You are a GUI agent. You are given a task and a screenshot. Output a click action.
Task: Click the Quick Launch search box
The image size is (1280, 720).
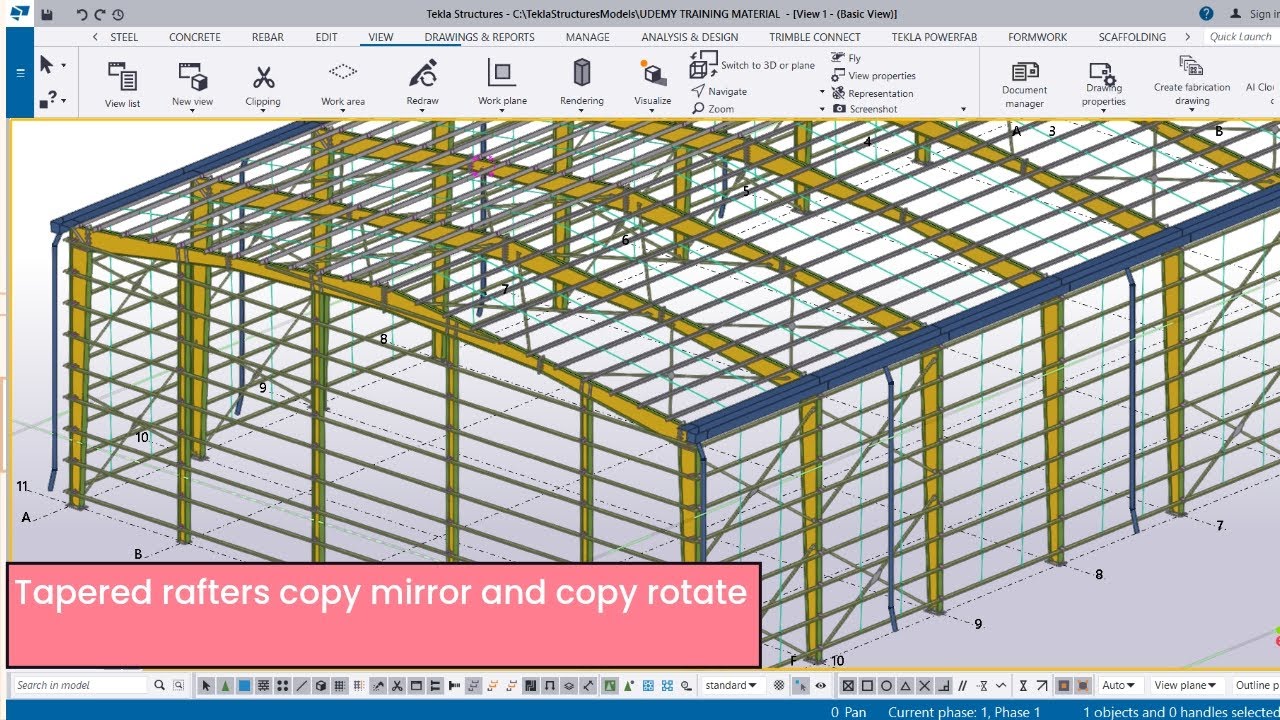(x=1240, y=37)
